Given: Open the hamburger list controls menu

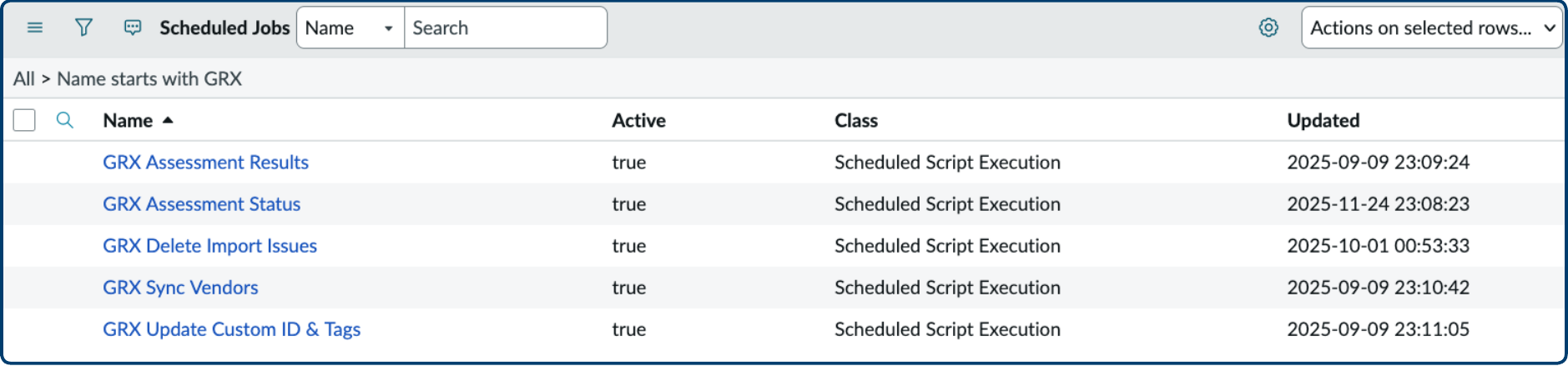Looking at the screenshot, I should 35,28.
